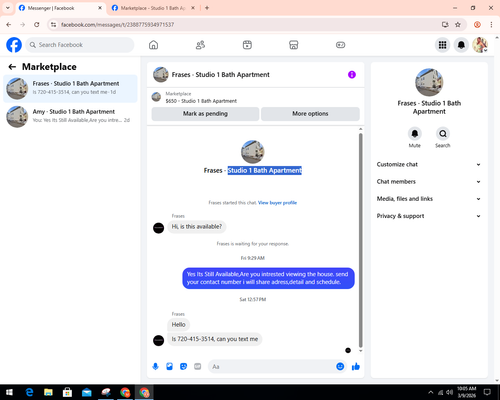Record a voice clip microphone icon
The width and height of the screenshot is (500, 400).
pyautogui.click(x=155, y=367)
